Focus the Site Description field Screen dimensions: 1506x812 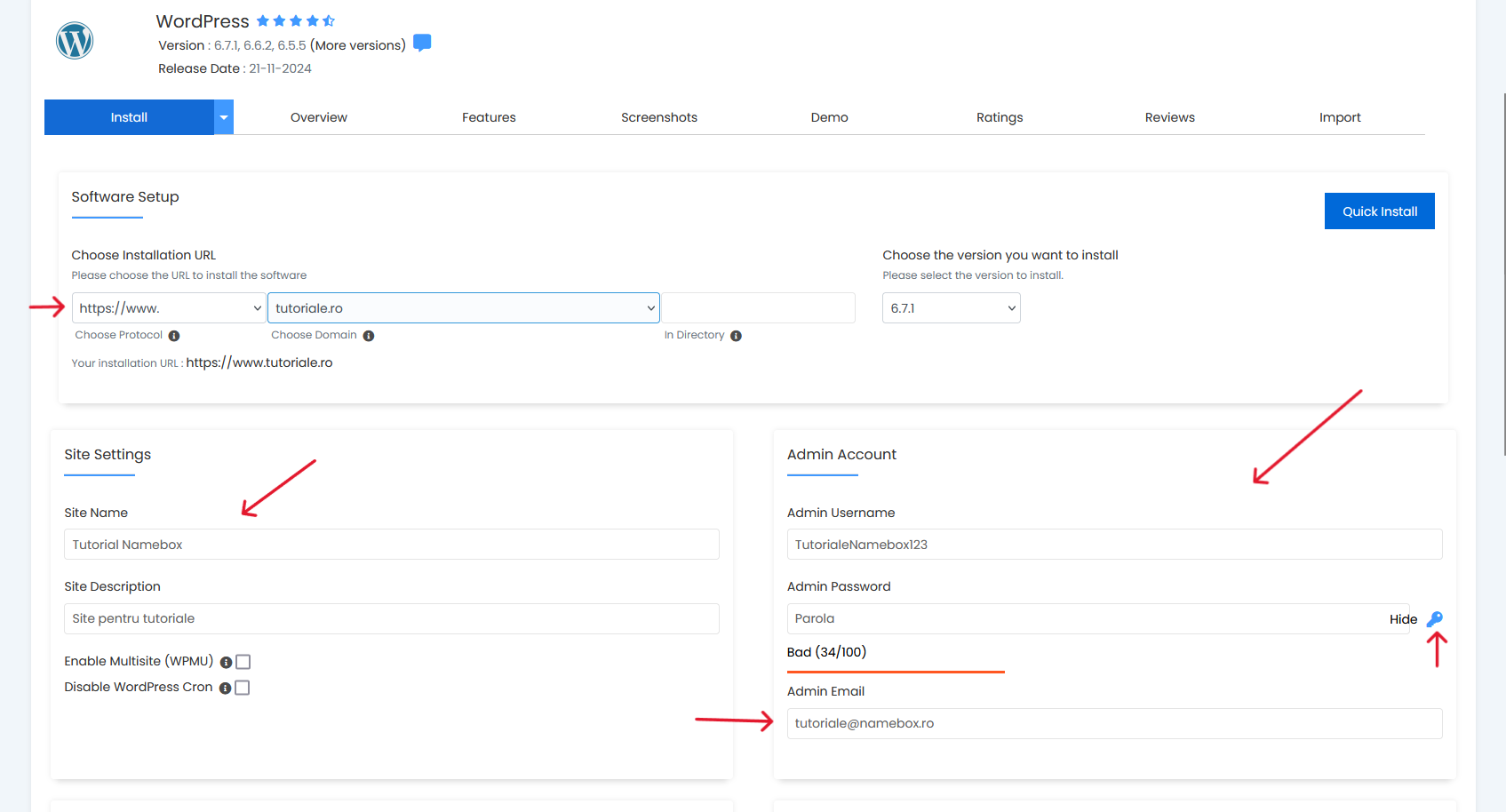click(392, 619)
